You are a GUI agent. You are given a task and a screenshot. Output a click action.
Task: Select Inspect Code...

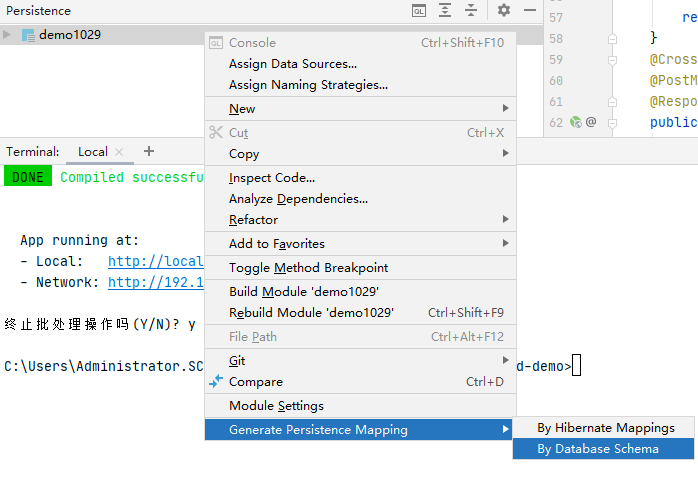pyautogui.click(x=360, y=178)
